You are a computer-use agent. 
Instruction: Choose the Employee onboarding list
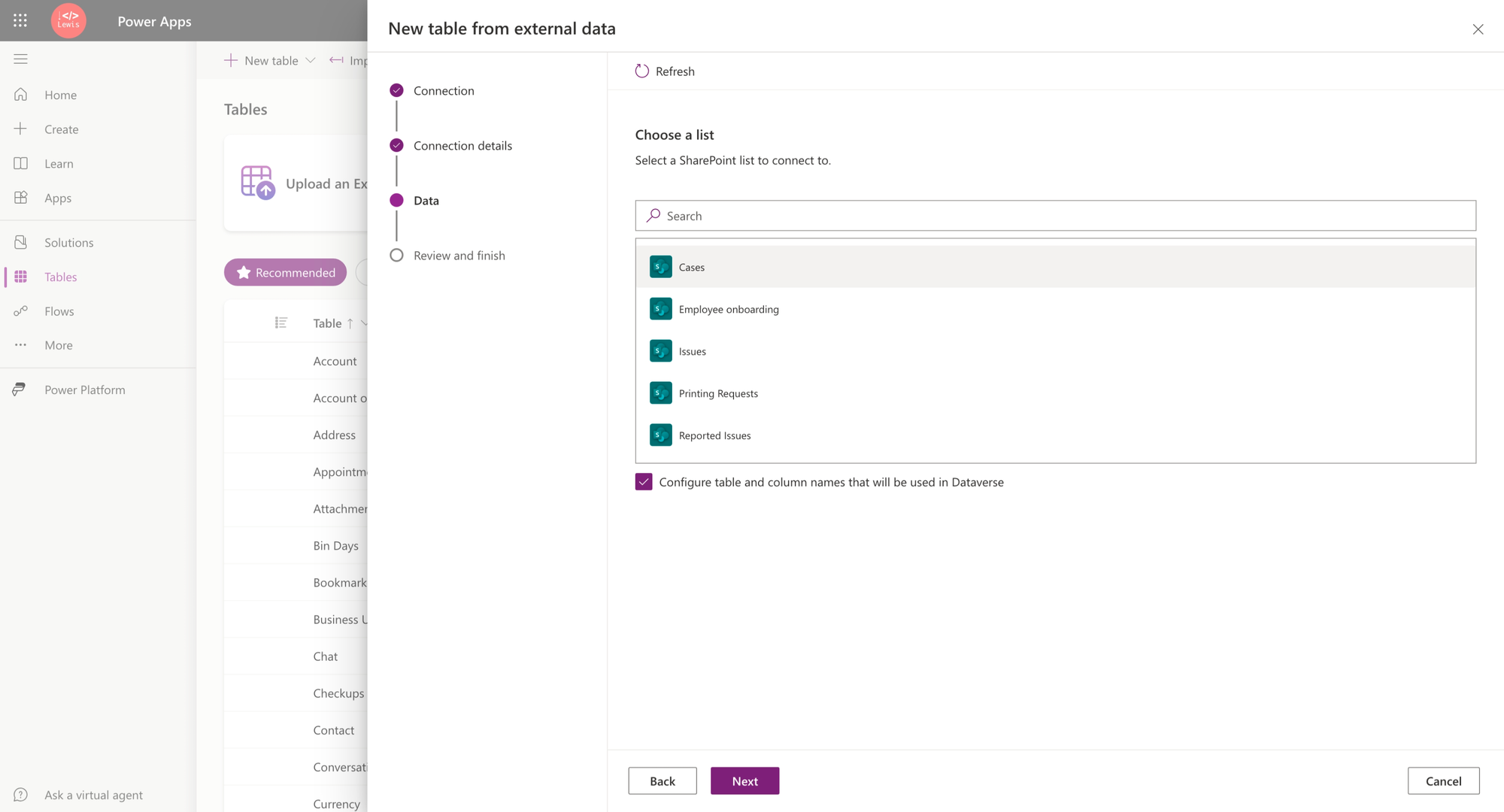[x=728, y=309]
